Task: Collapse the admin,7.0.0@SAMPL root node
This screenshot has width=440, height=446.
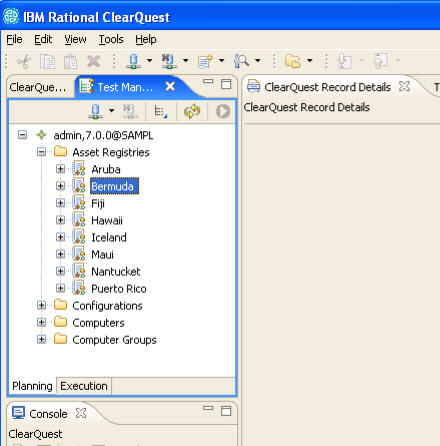Action: coord(22,135)
